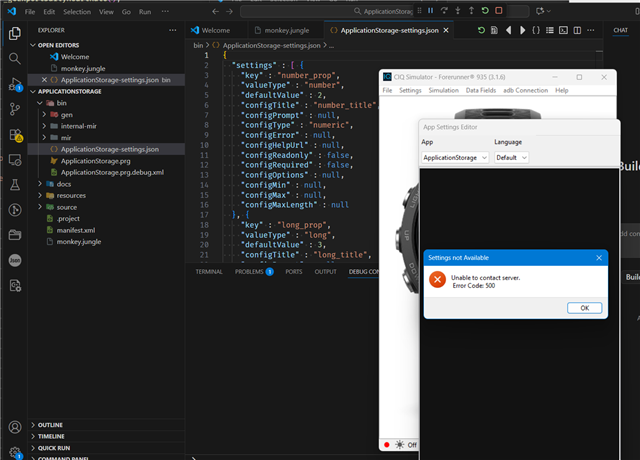Open the Simulation menu in CIQ Simulator
Screen dimensions: 640x460
pos(443,91)
